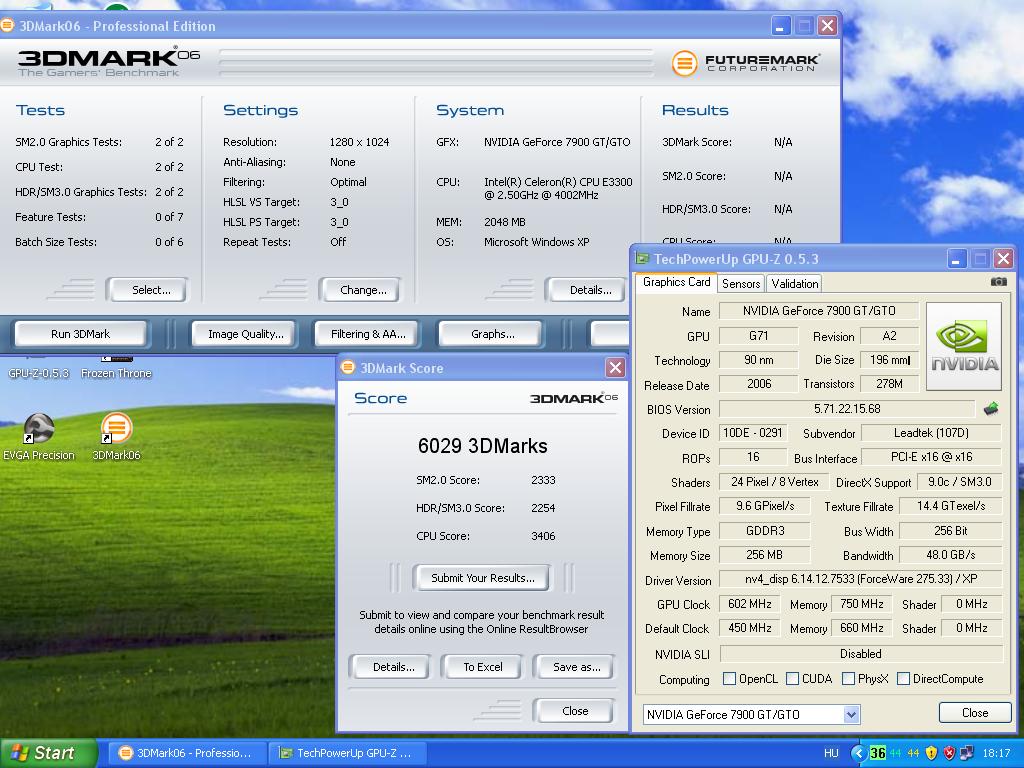This screenshot has width=1024, height=768.
Task: Click Save as... button
Action: (575, 667)
